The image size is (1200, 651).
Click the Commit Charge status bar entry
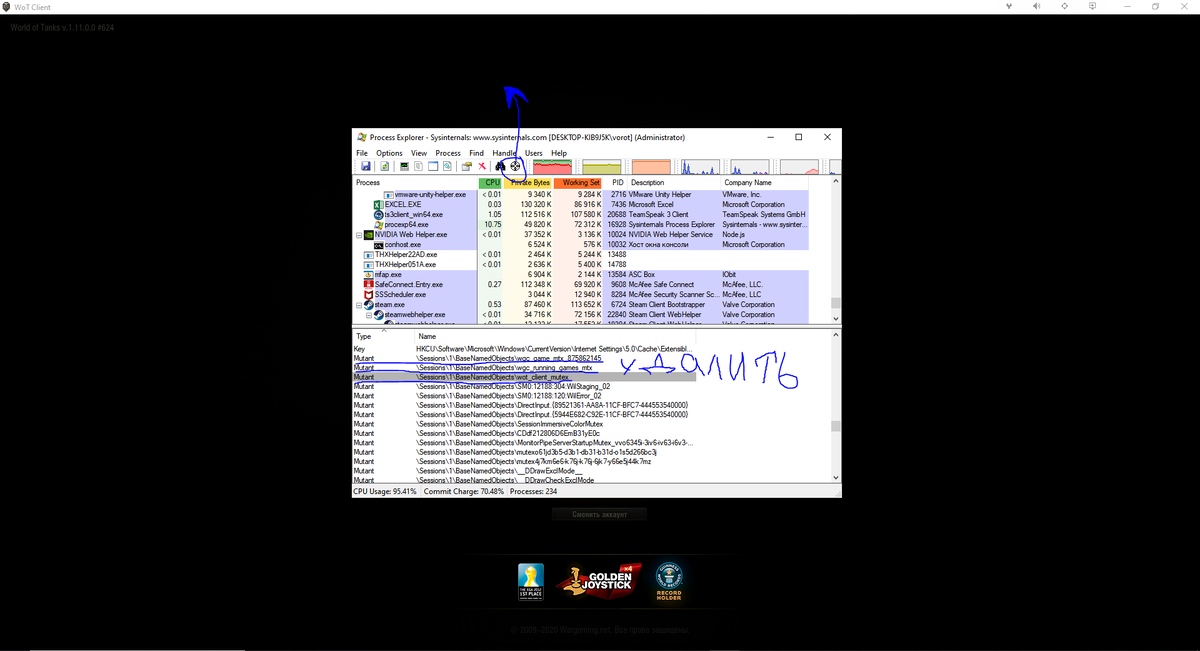[464, 492]
